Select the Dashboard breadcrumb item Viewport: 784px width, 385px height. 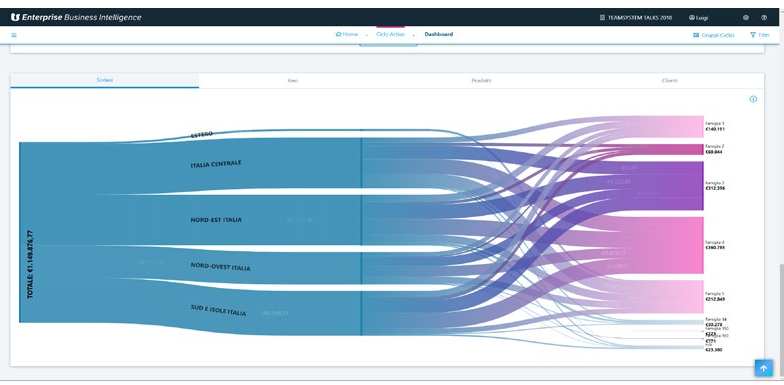[x=438, y=34]
